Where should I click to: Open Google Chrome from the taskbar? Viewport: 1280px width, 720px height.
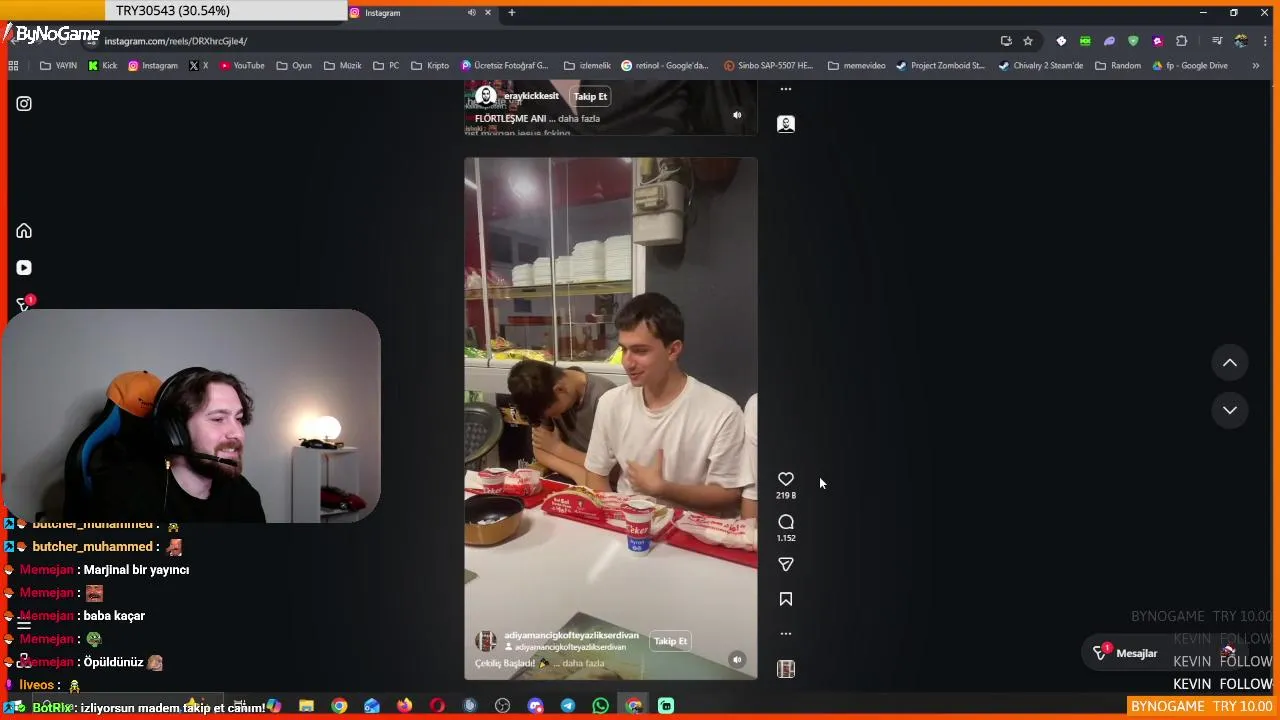(339, 706)
